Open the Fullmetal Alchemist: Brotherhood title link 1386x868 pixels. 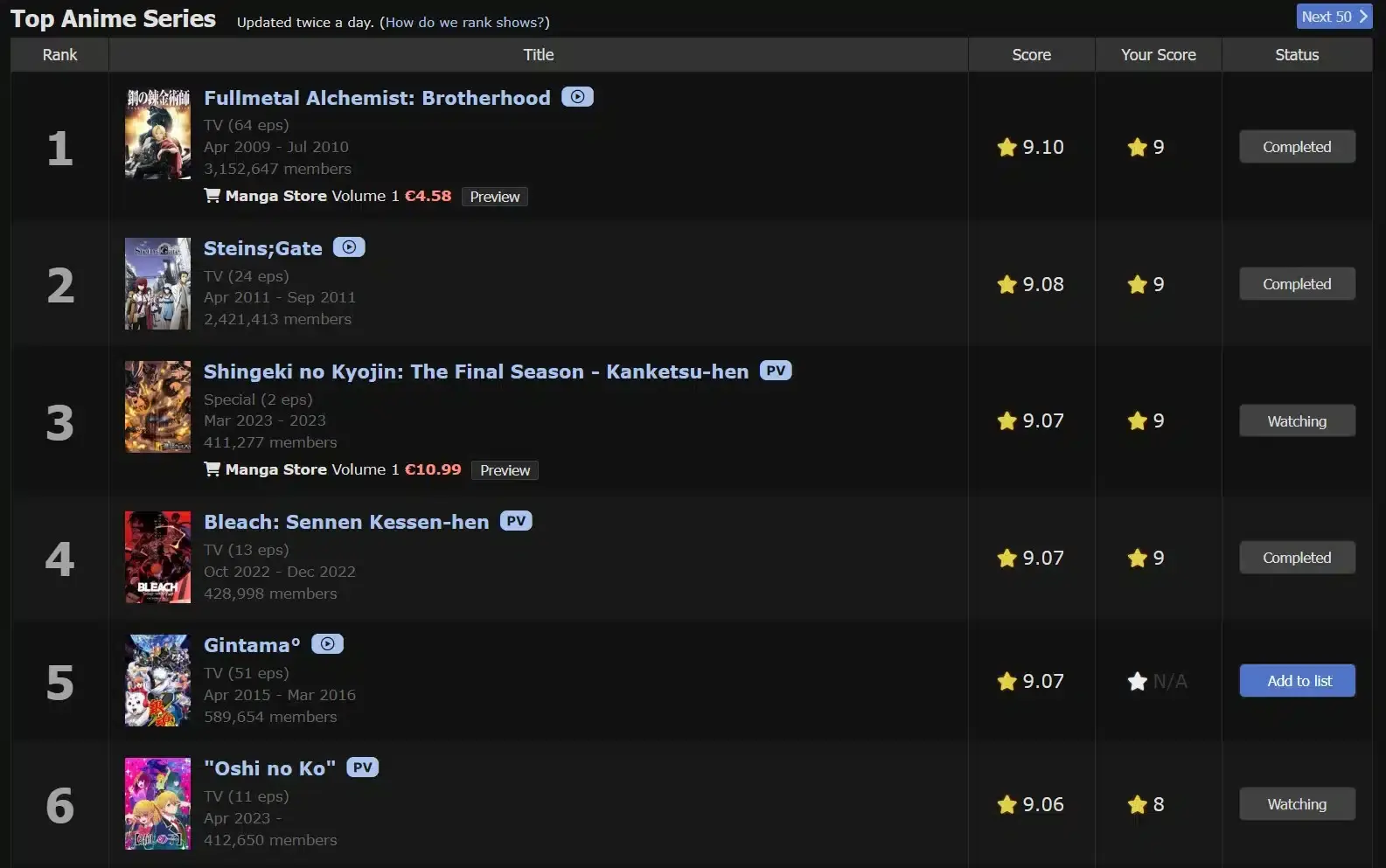point(377,98)
